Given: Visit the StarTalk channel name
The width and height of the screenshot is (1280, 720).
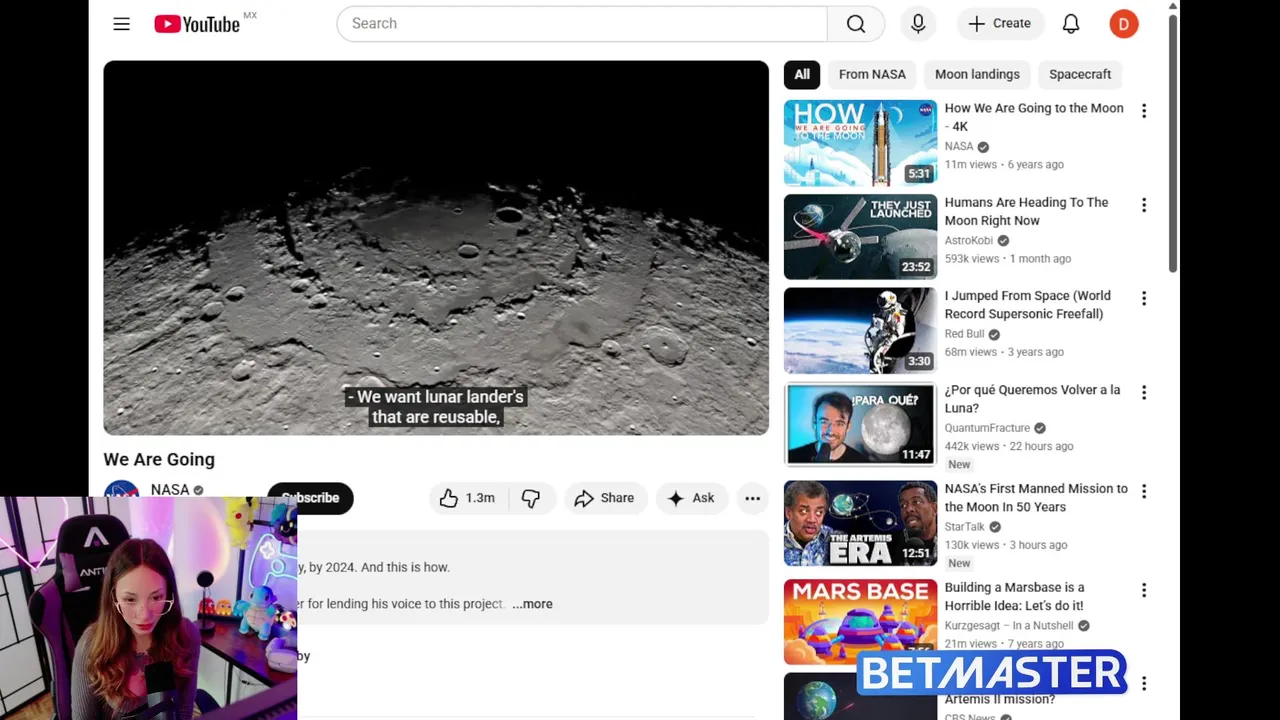Looking at the screenshot, I should click(965, 527).
